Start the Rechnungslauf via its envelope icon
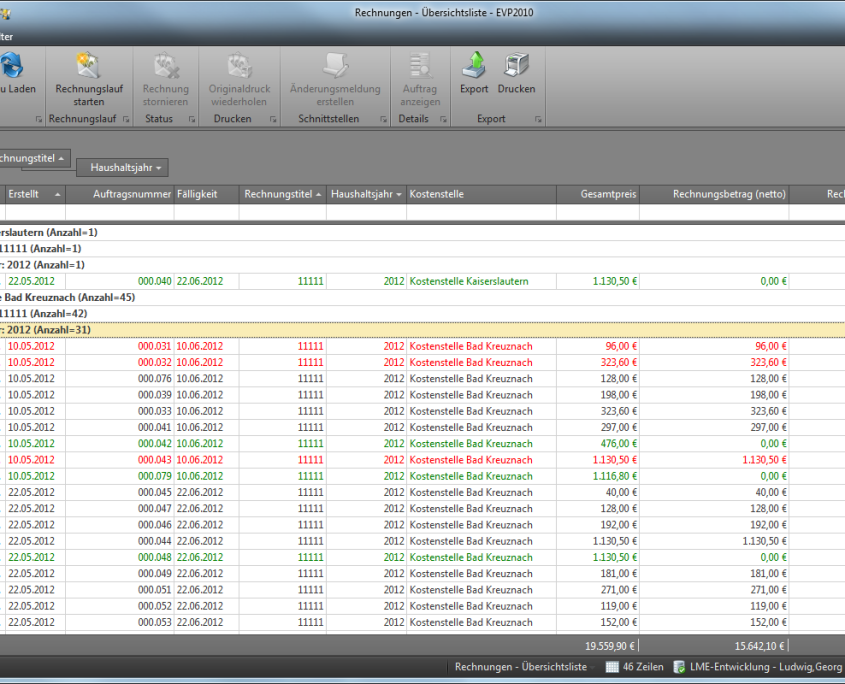The image size is (845, 684). click(x=88, y=65)
